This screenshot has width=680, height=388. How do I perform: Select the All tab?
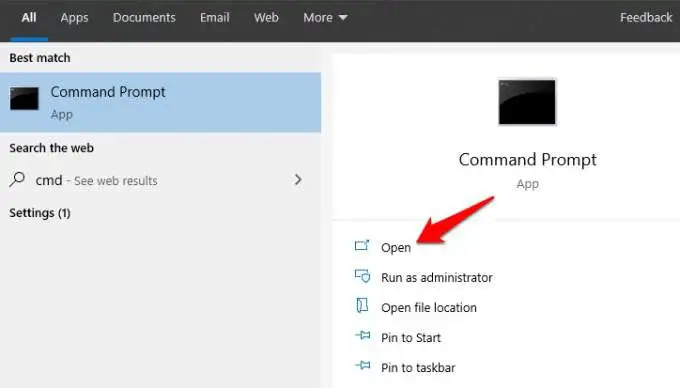(x=29, y=18)
